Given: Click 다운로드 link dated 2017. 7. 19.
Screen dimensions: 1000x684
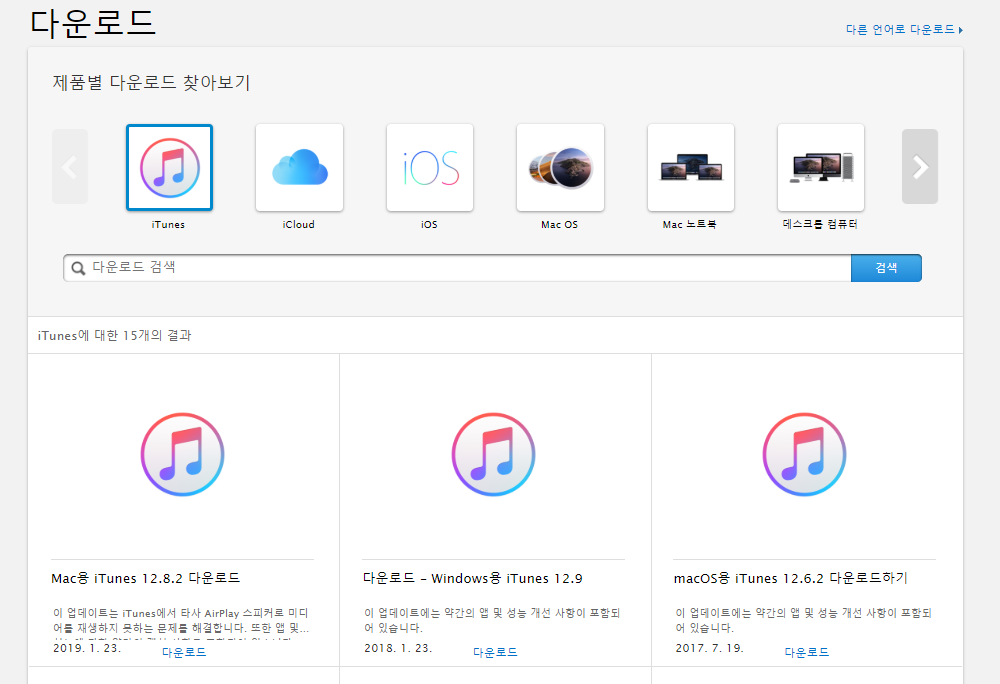Looking at the screenshot, I should 806,652.
